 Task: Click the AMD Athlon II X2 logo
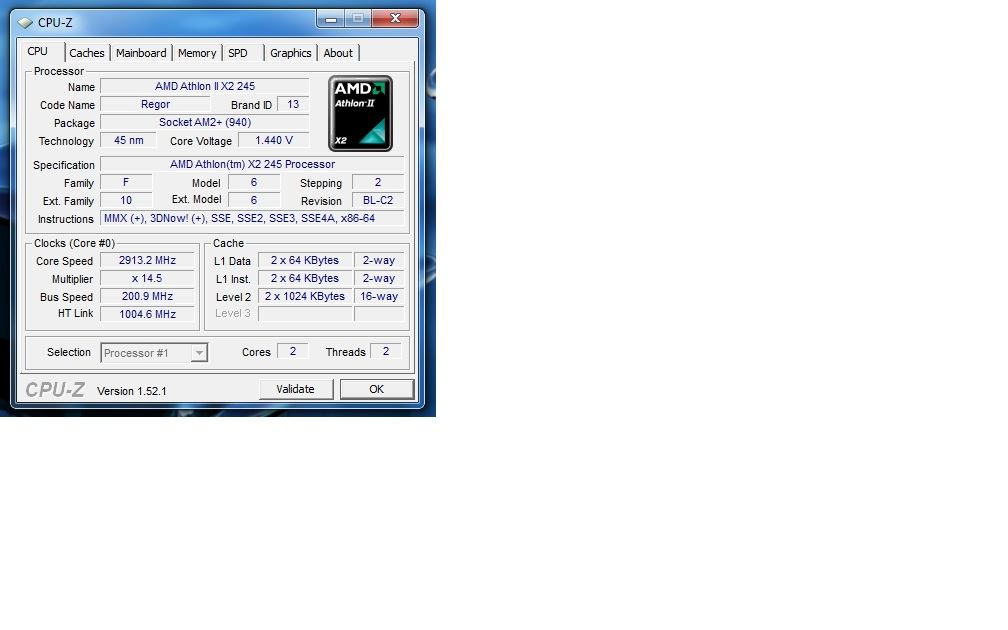tap(360, 114)
